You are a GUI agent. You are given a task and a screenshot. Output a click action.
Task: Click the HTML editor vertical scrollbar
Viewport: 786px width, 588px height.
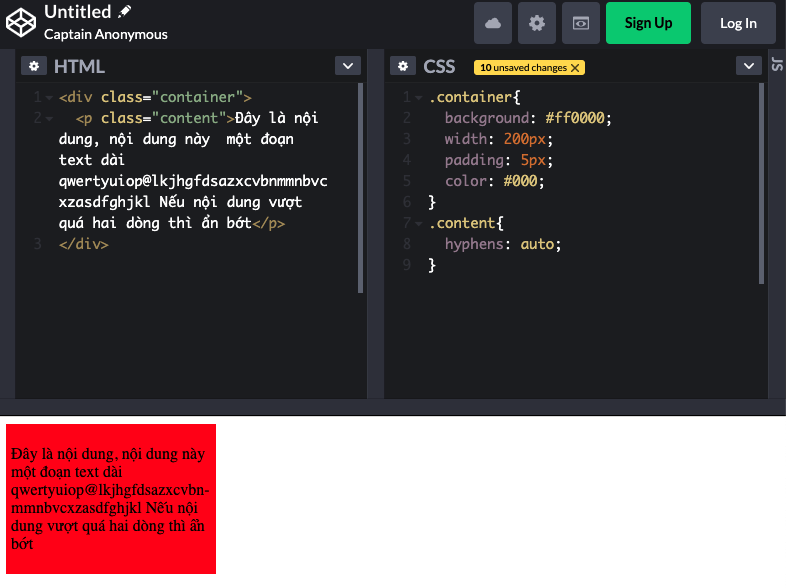tap(361, 188)
